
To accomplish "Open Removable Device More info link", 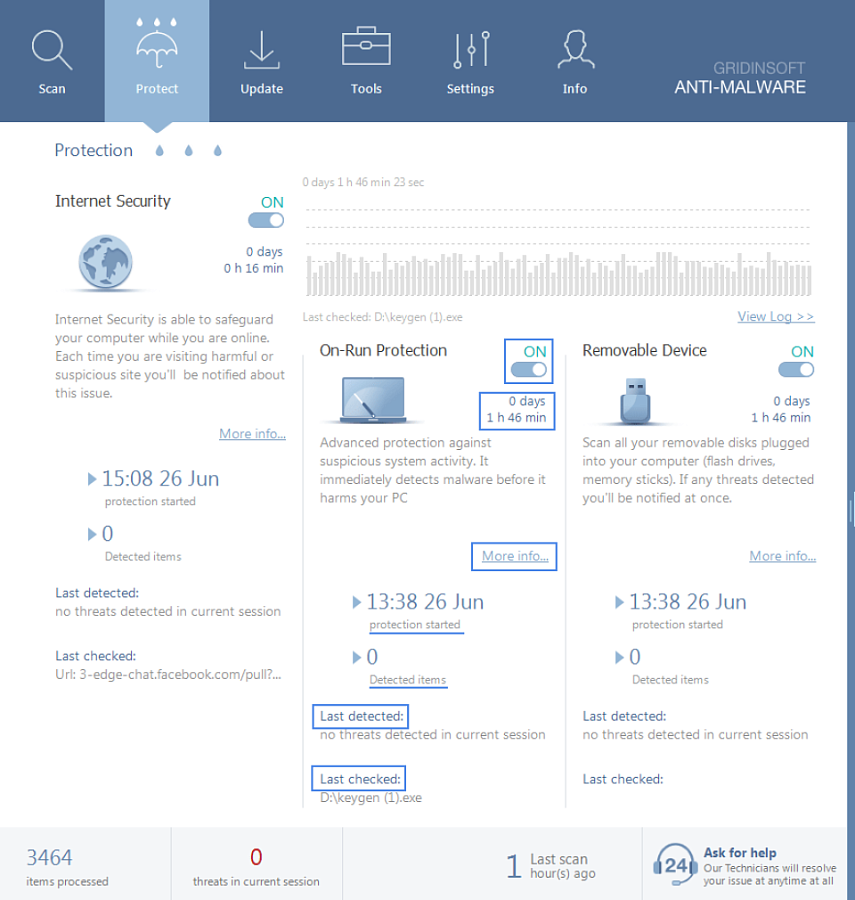I will pyautogui.click(x=783, y=556).
